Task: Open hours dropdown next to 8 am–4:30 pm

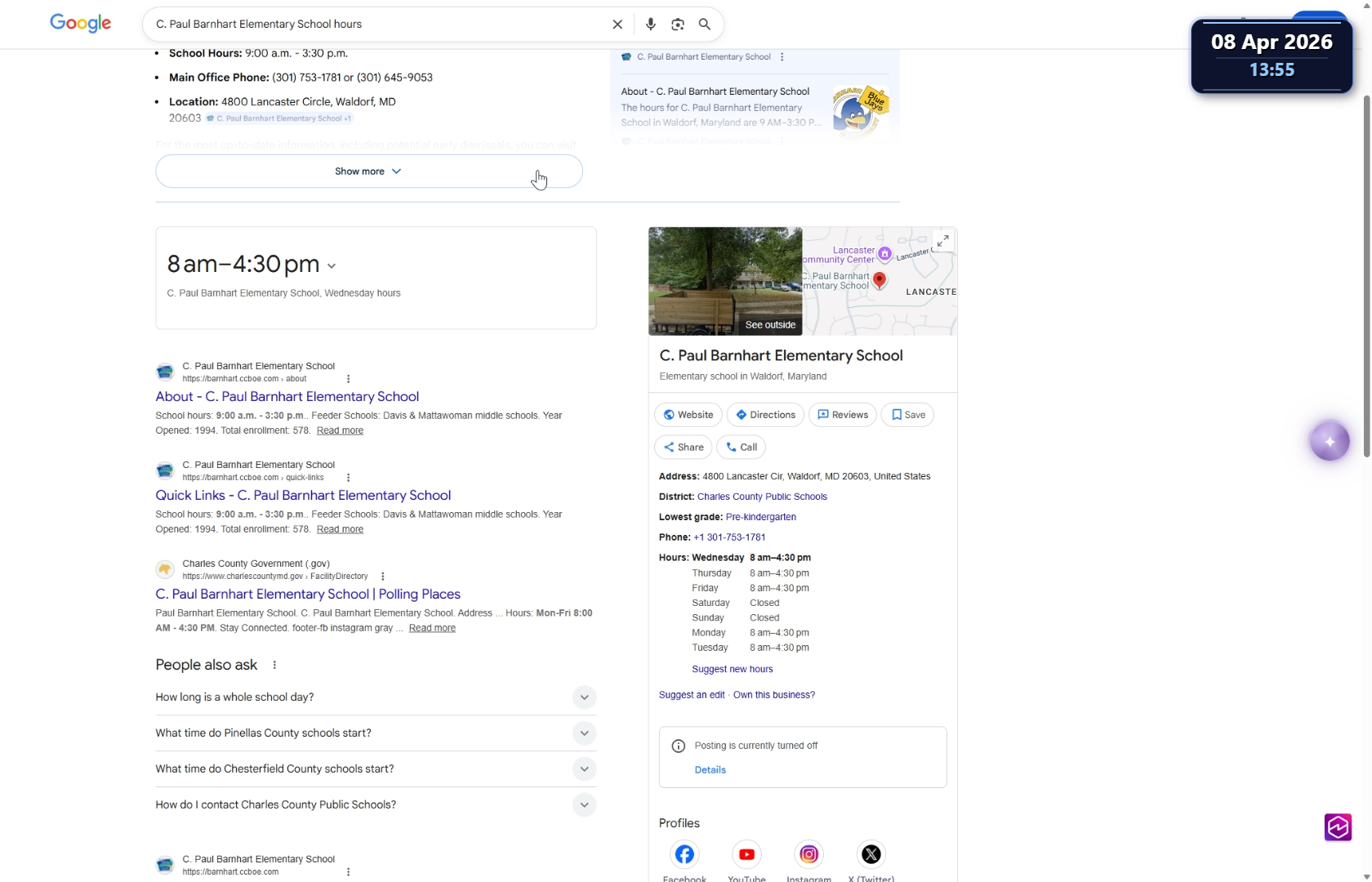Action: 332,266
